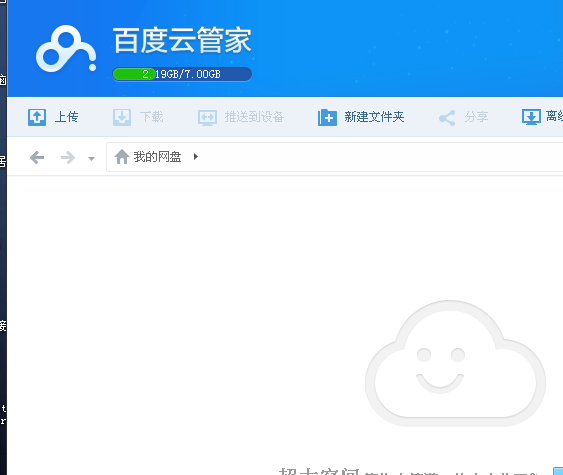Click the offline download icon at toolbar end
563x475 pixels.
531,117
